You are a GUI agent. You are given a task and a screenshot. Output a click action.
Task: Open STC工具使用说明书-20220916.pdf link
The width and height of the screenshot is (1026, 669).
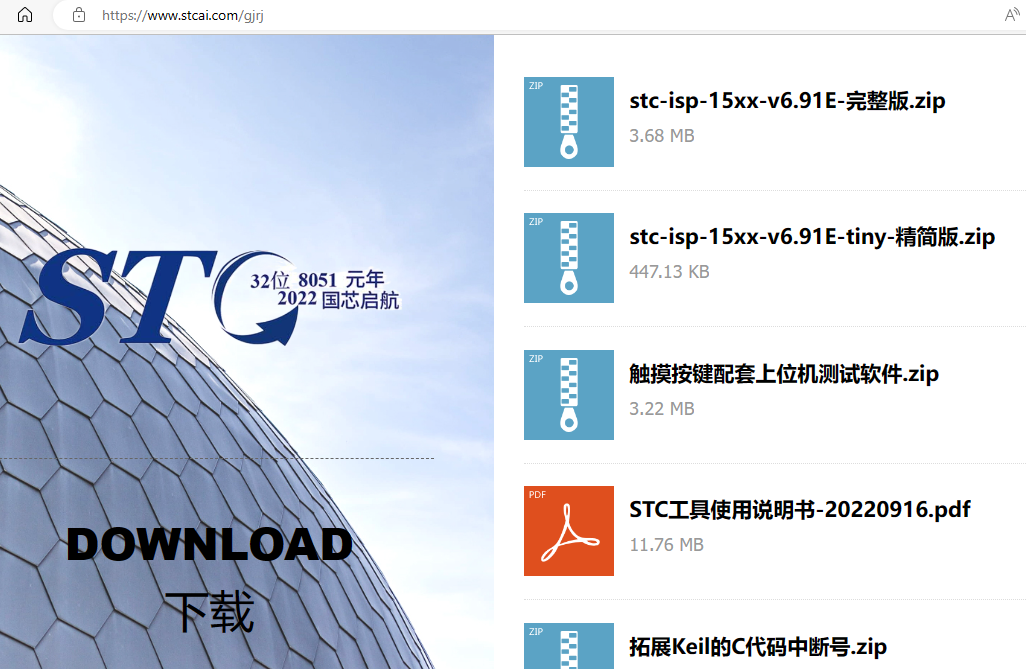(800, 510)
